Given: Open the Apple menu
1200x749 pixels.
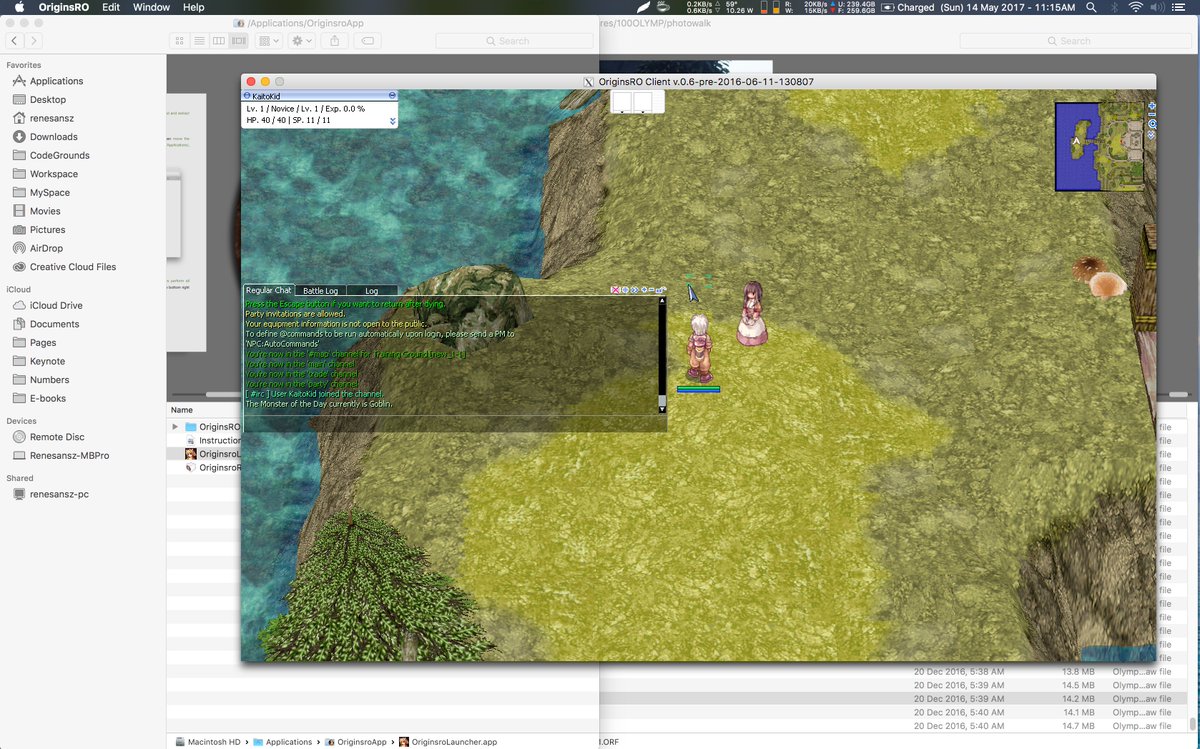Looking at the screenshot, I should click(18, 7).
